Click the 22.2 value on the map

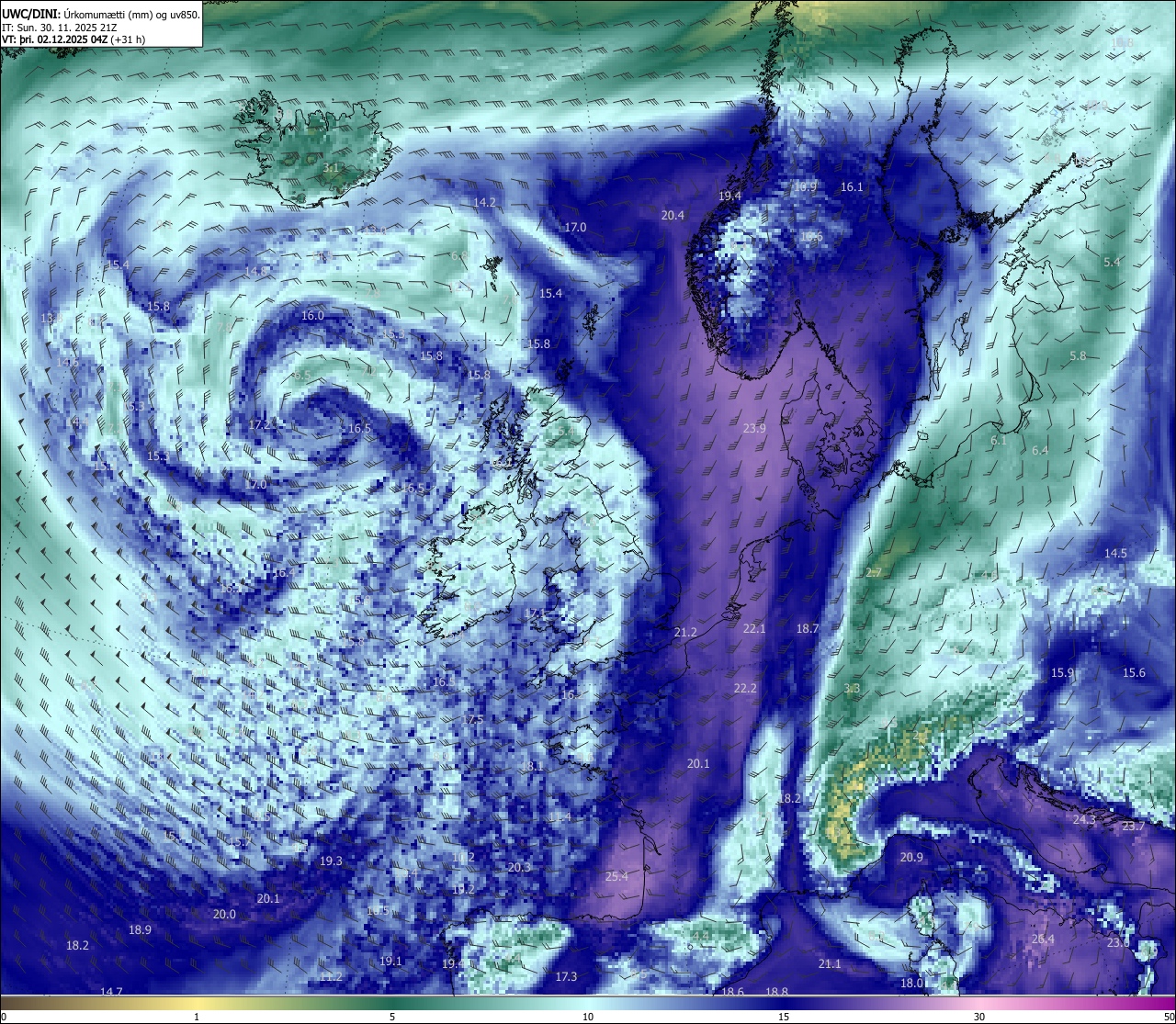click(x=745, y=689)
